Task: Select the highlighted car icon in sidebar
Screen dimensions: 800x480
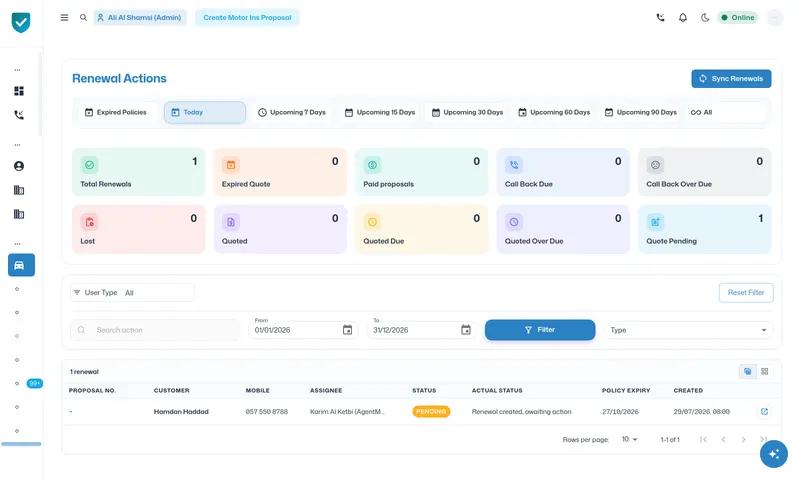Action: pyautogui.click(x=21, y=265)
